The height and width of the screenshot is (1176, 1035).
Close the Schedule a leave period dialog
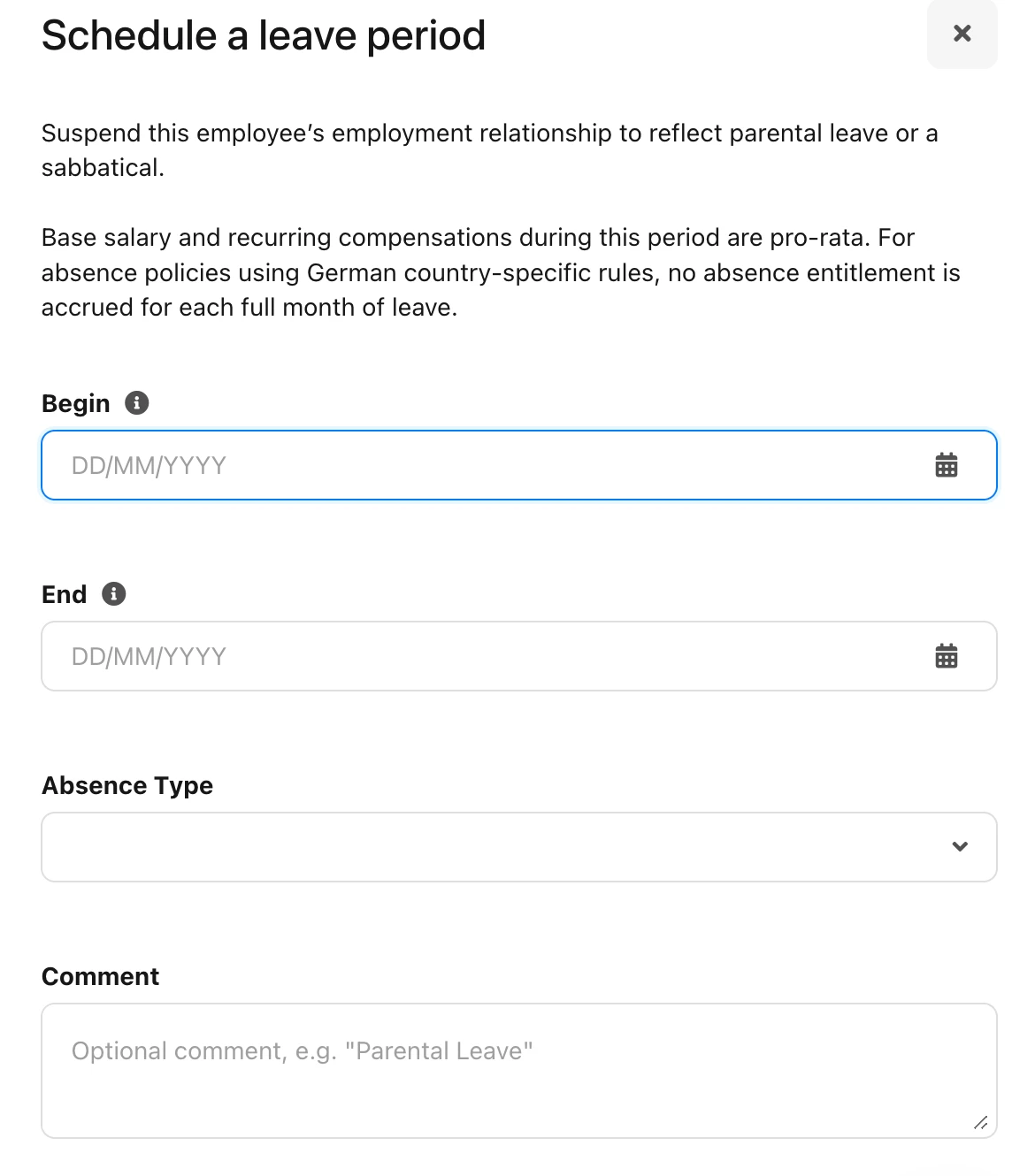962,34
